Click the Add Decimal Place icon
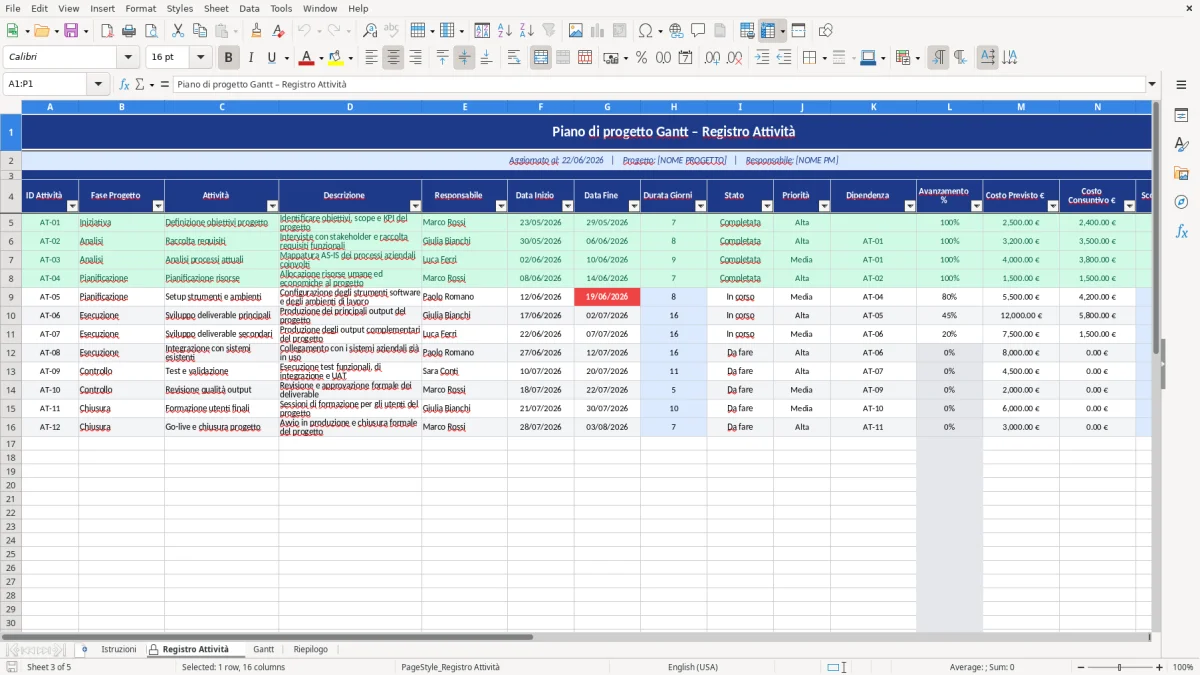 point(712,58)
